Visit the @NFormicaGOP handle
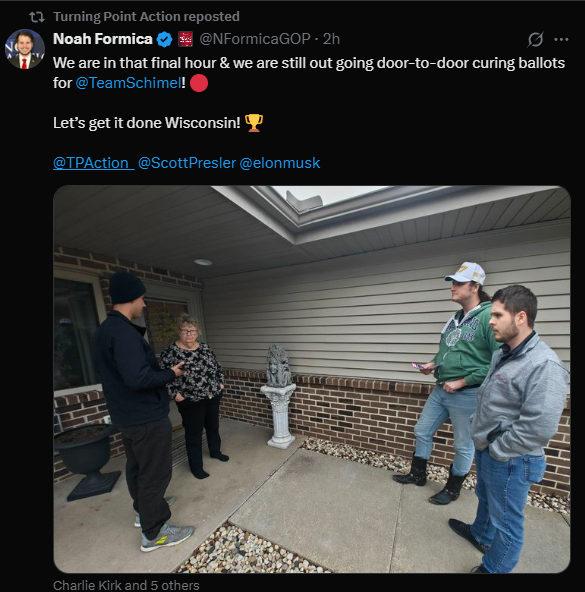This screenshot has width=585, height=592. (255, 39)
